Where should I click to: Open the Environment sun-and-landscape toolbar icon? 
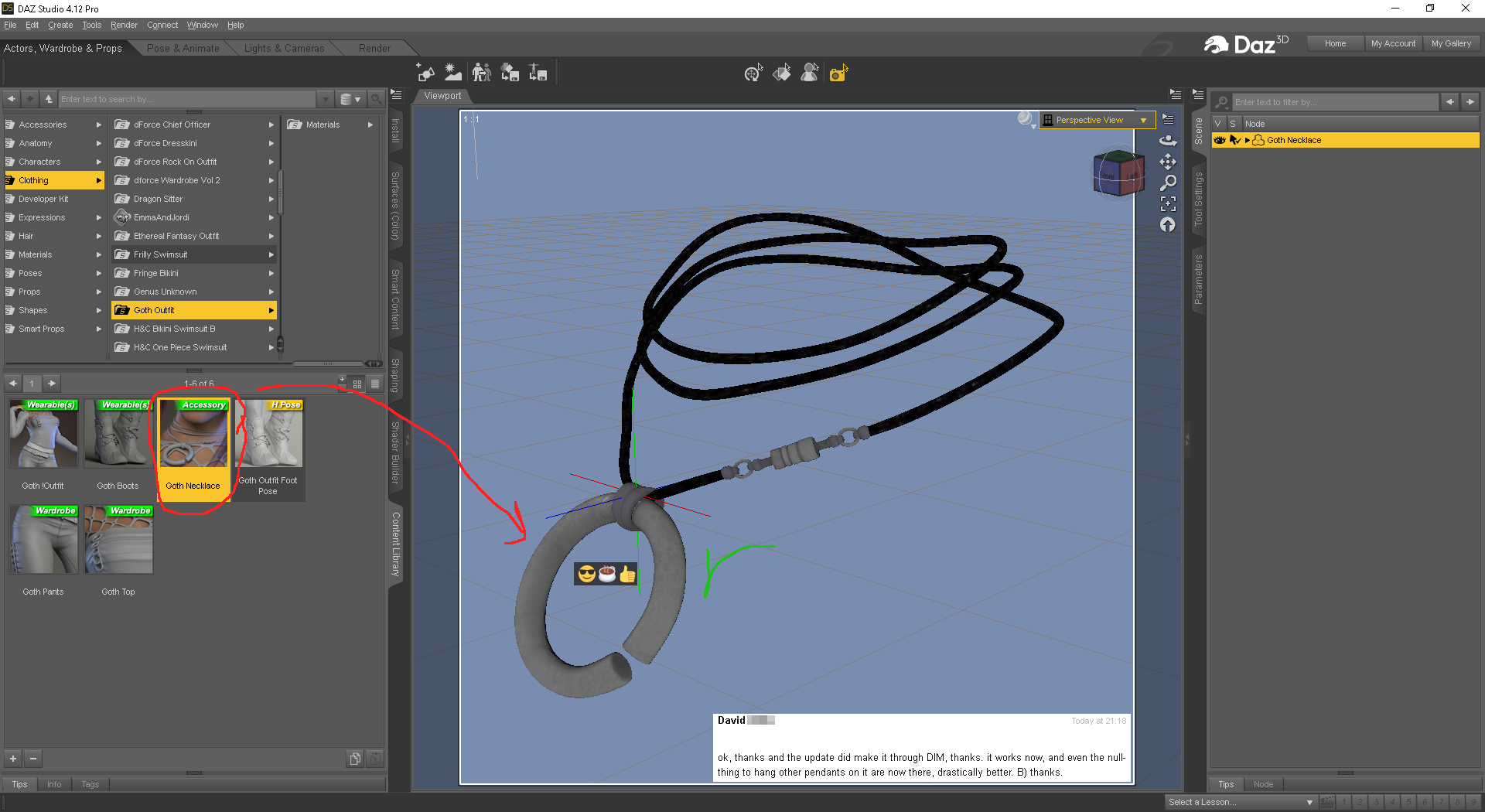coord(453,73)
